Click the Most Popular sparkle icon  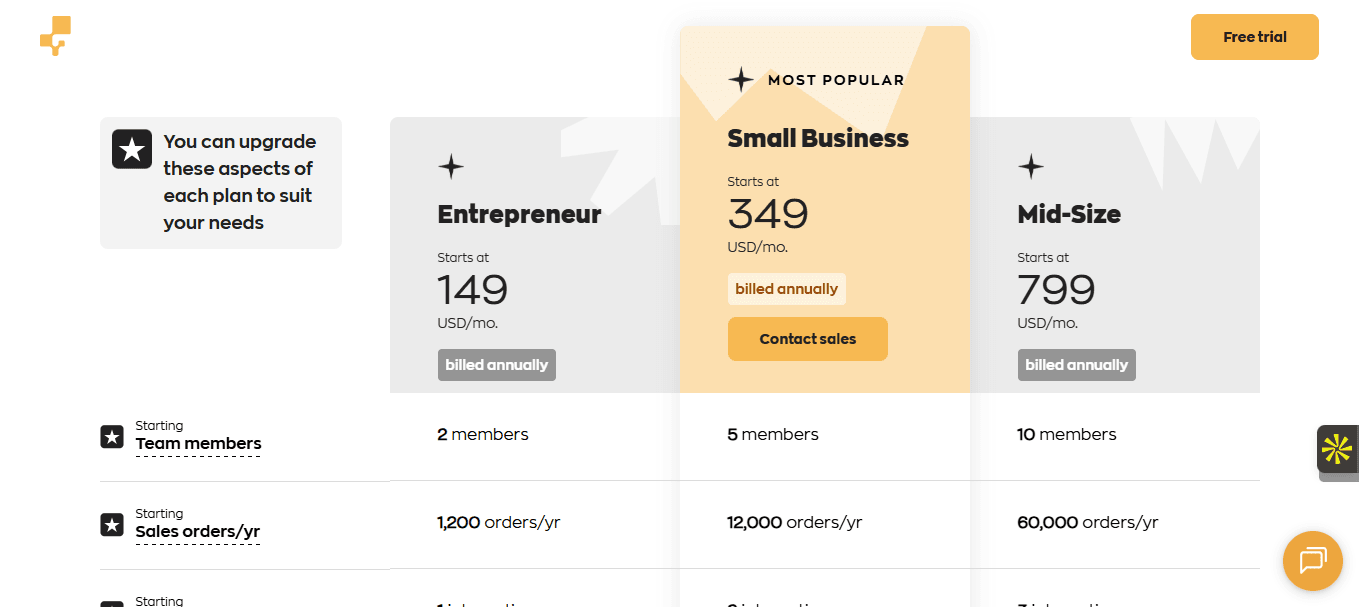(x=741, y=80)
